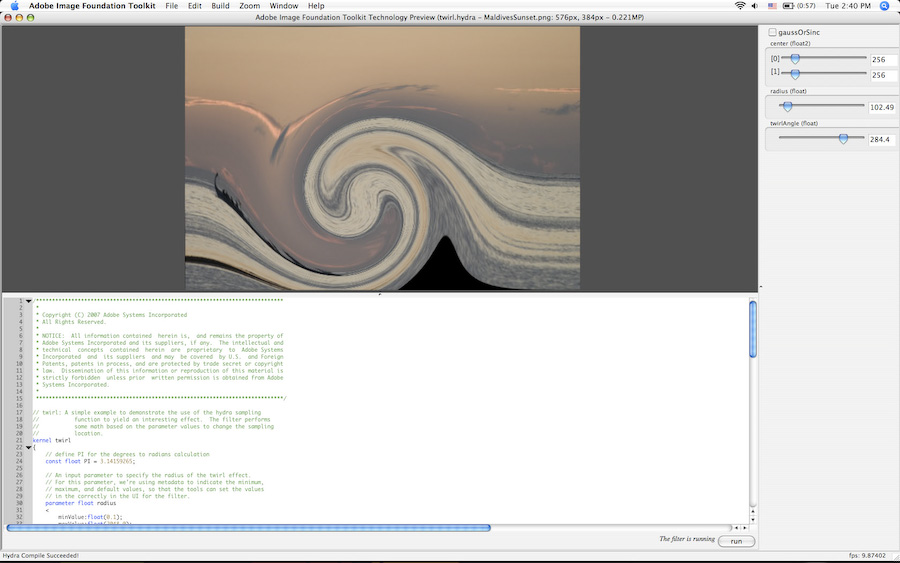900x563 pixels.
Task: Enable the gaussOrSinc checkbox
Action: point(772,33)
